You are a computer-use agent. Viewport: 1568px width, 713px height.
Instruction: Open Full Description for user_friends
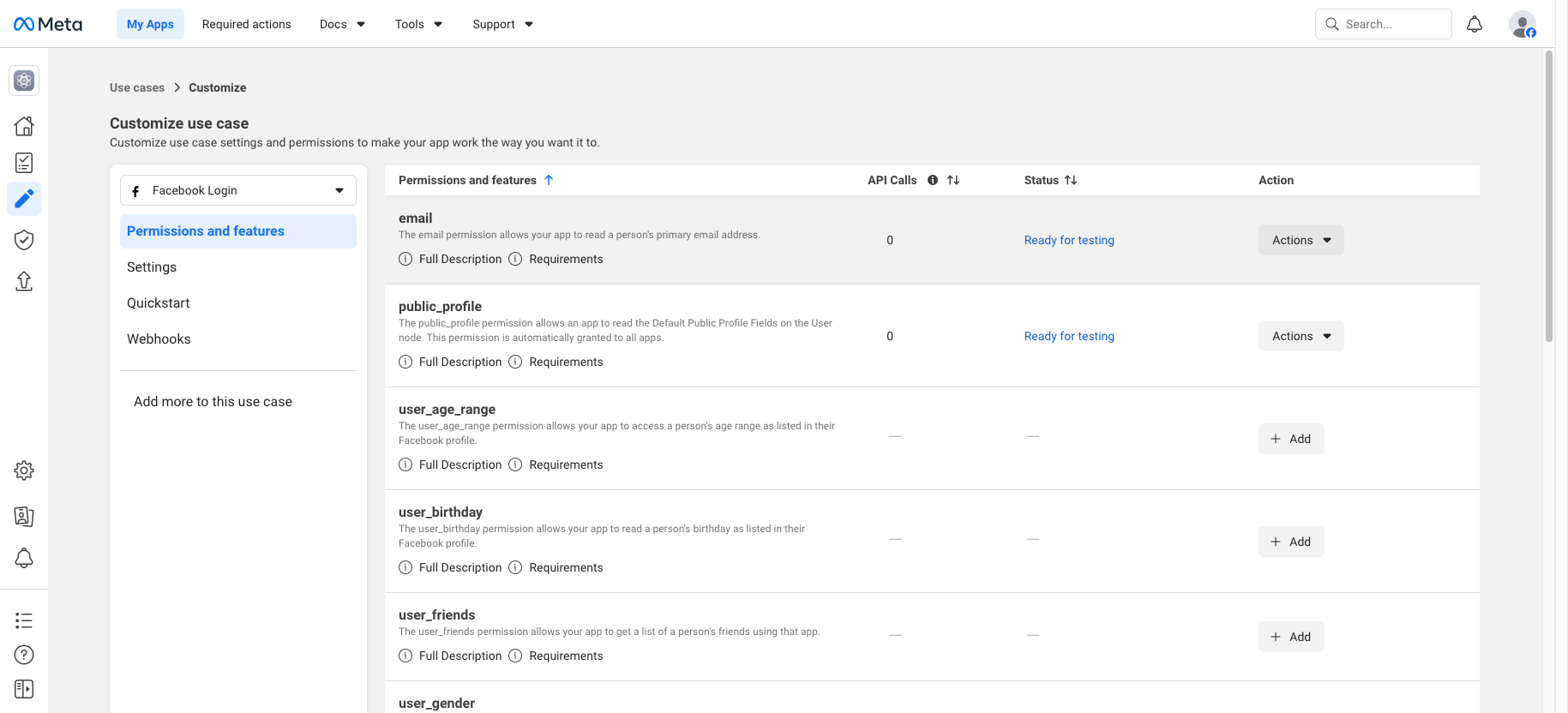click(450, 656)
